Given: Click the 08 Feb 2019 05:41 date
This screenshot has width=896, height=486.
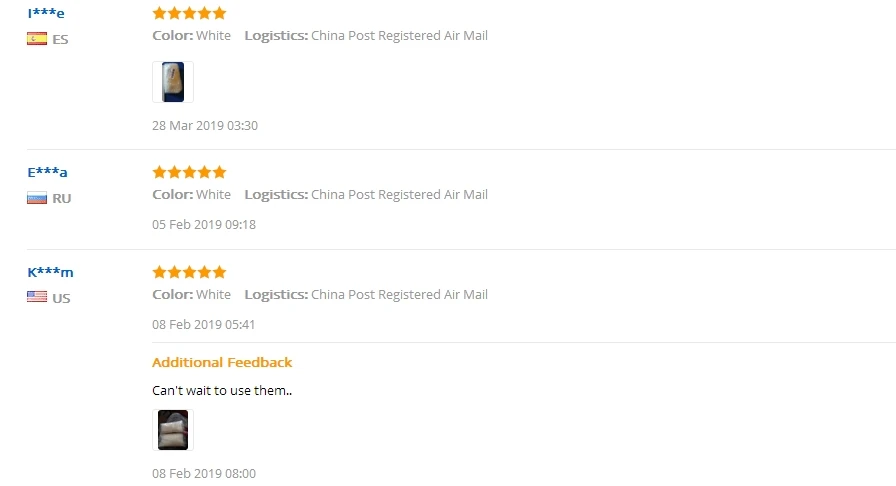Looking at the screenshot, I should [203, 325].
